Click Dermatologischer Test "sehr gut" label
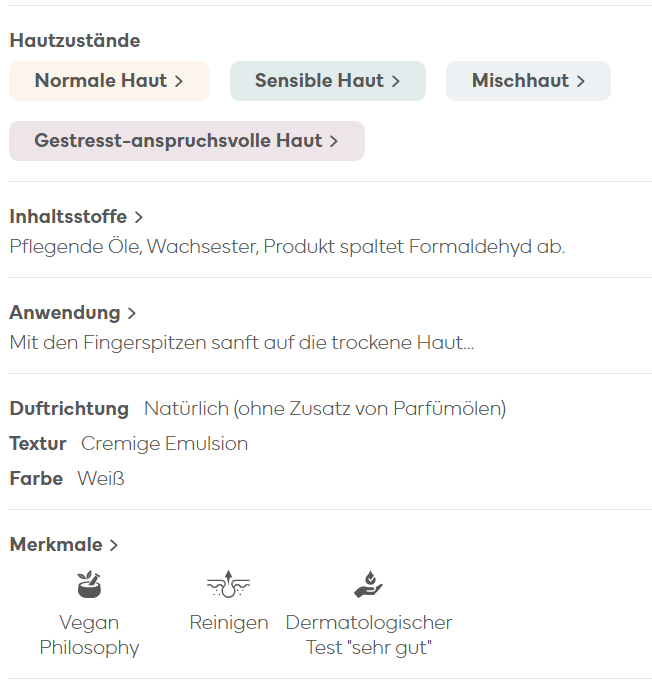 pos(369,635)
